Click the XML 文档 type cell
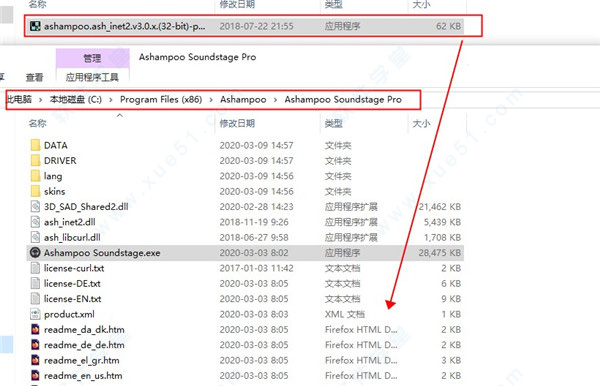This screenshot has width=600, height=386. click(344, 314)
